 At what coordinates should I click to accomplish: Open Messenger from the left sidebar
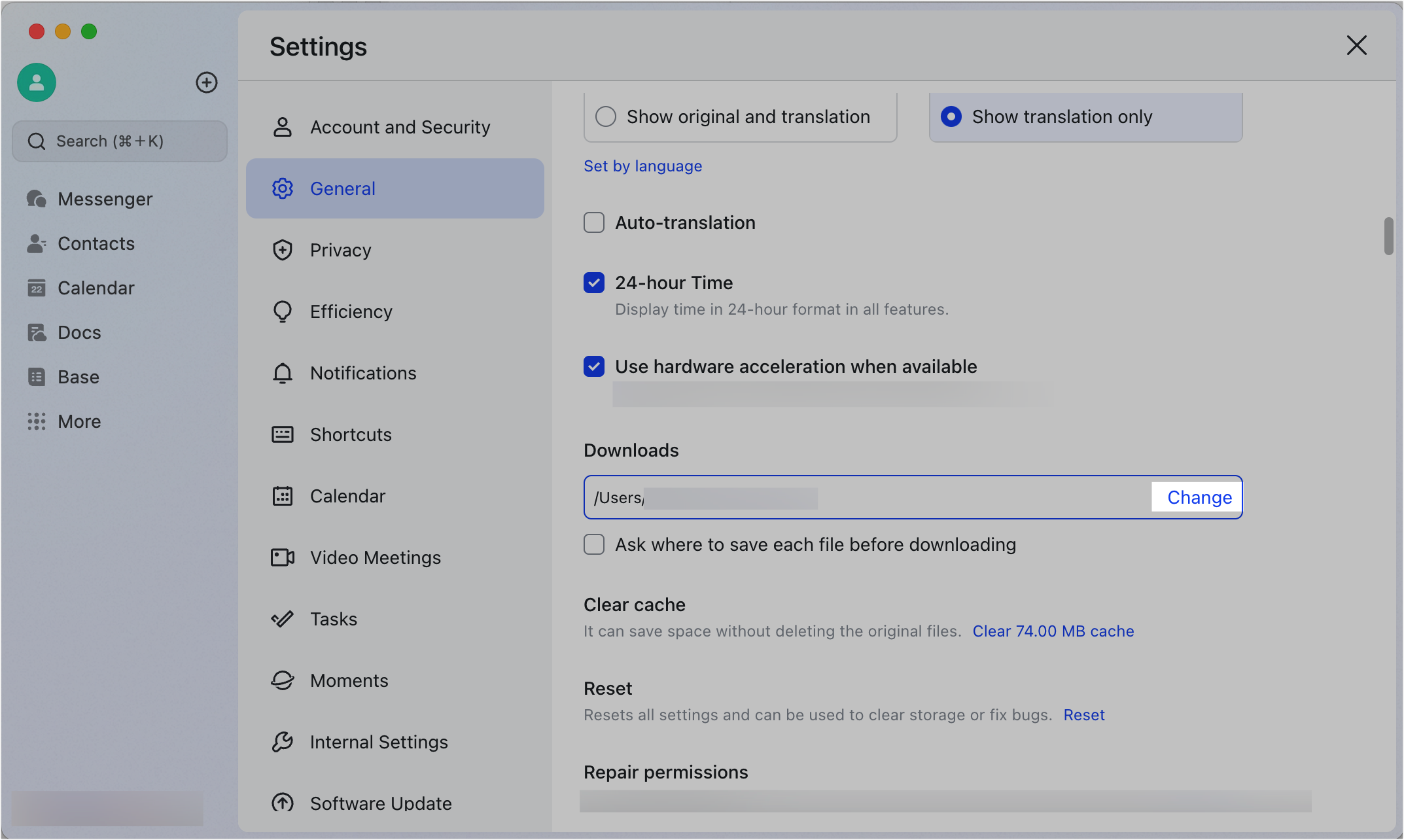105,199
